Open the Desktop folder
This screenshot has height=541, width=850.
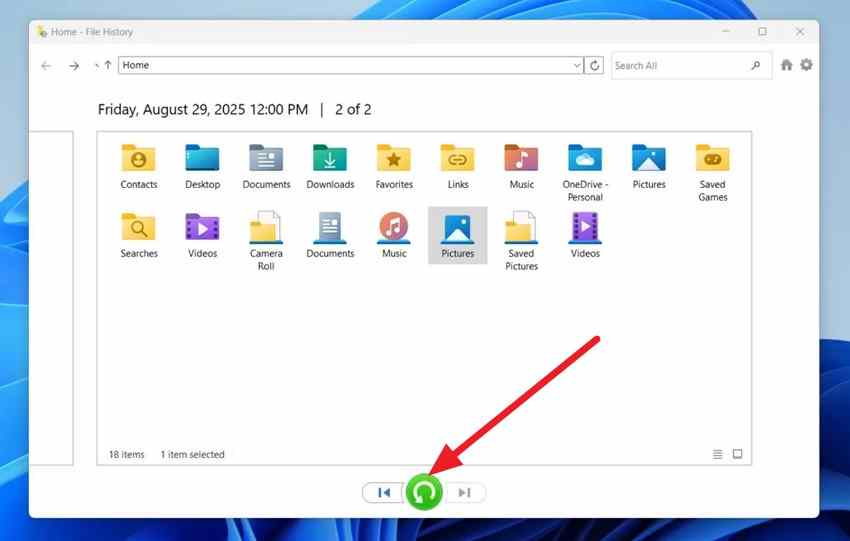click(x=202, y=166)
